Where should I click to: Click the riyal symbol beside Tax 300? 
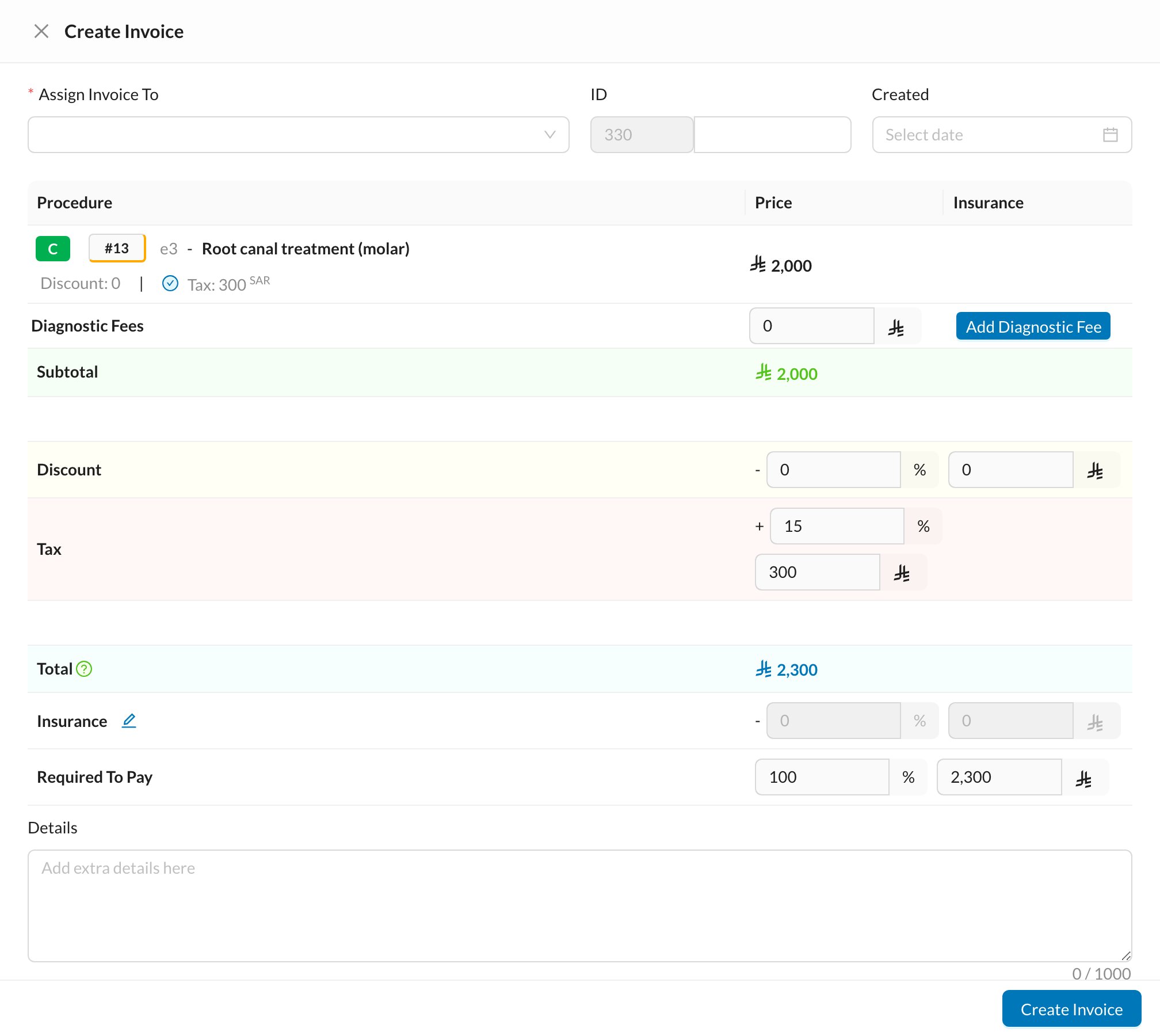902,573
